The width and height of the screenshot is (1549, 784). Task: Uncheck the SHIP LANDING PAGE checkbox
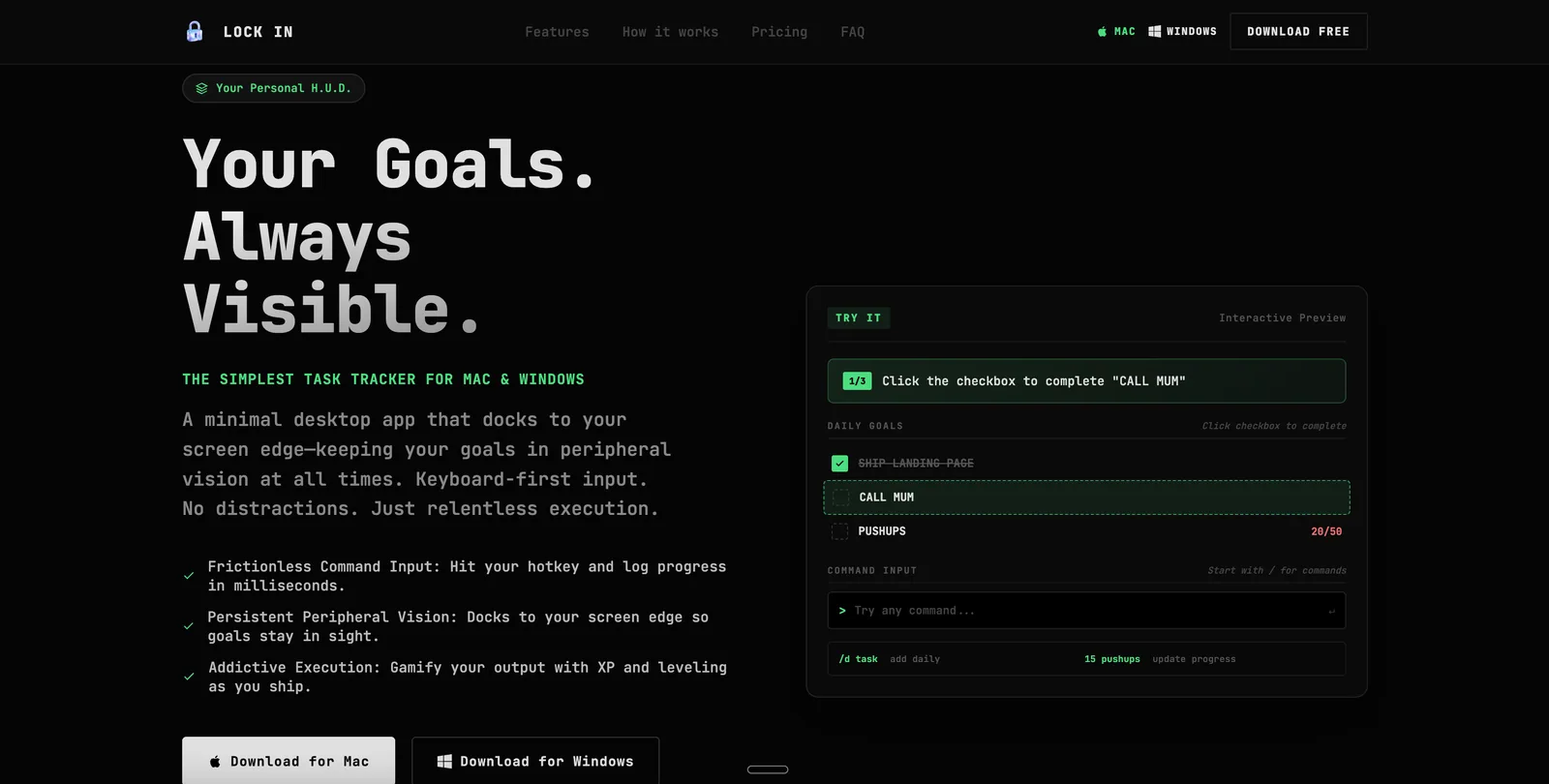pos(839,464)
